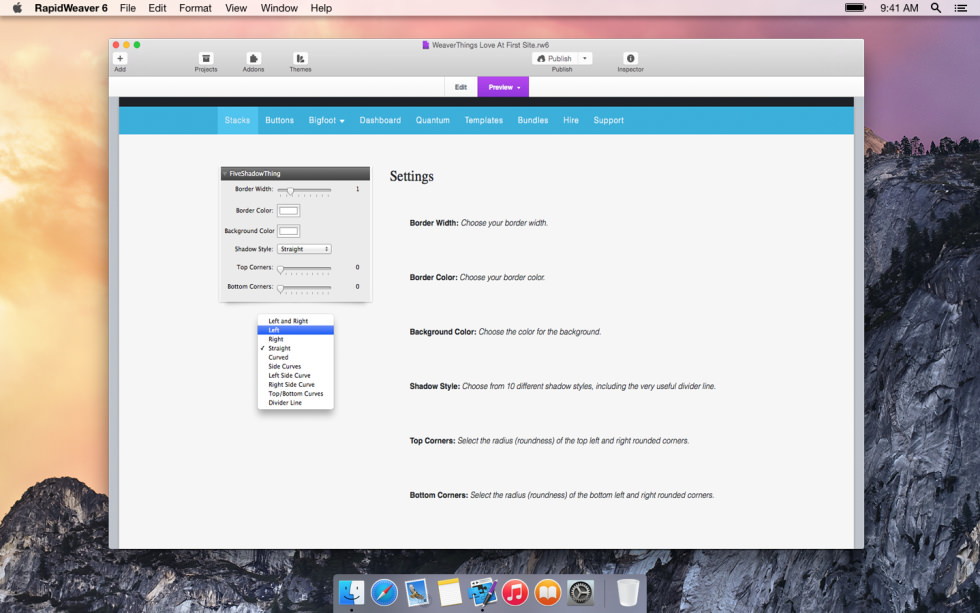Open Notes from the dock
This screenshot has width=980, height=613.
[x=449, y=592]
